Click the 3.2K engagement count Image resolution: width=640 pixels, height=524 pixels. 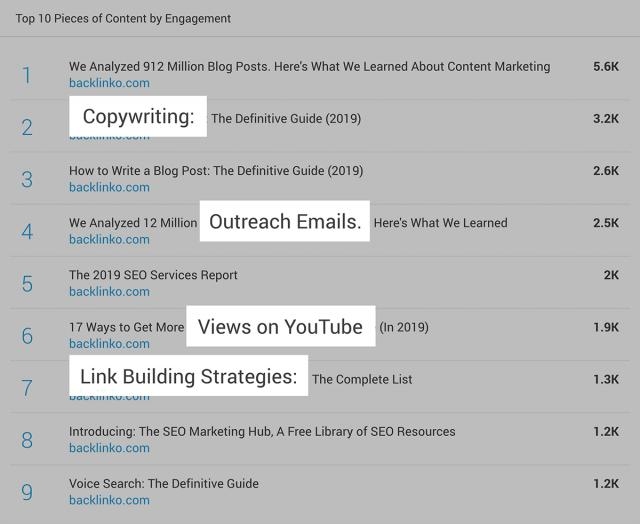click(605, 119)
